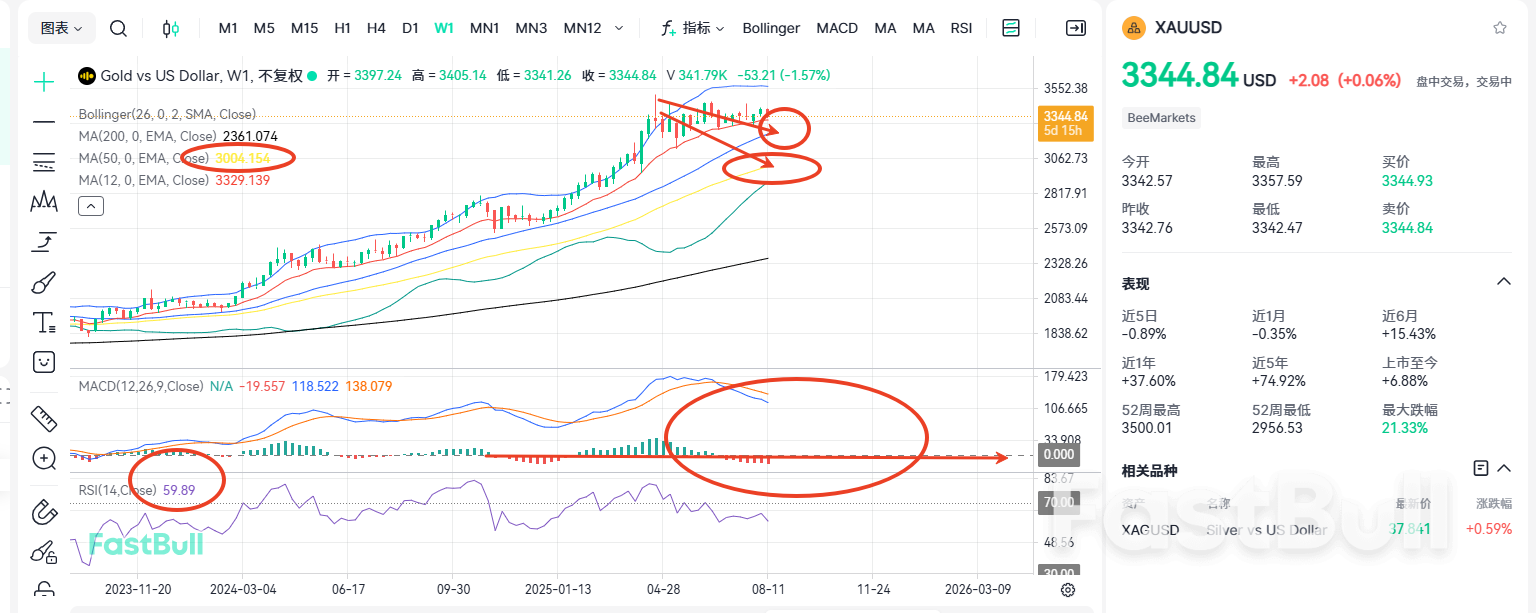Open the 图表 dropdown menu
The width and height of the screenshot is (1536, 613).
(62, 28)
